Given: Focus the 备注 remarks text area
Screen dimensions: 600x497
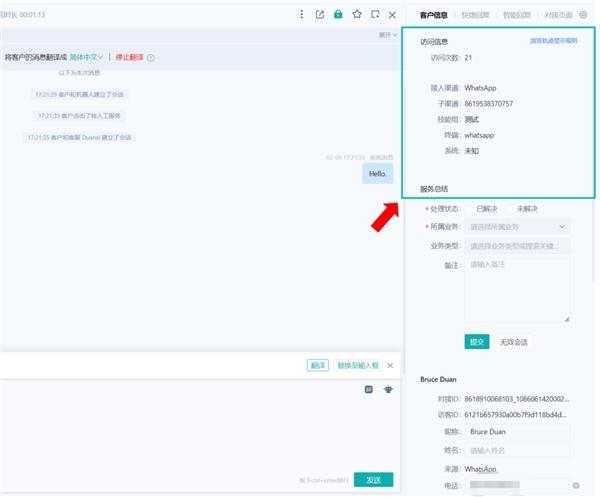Looking at the screenshot, I should coord(517,290).
